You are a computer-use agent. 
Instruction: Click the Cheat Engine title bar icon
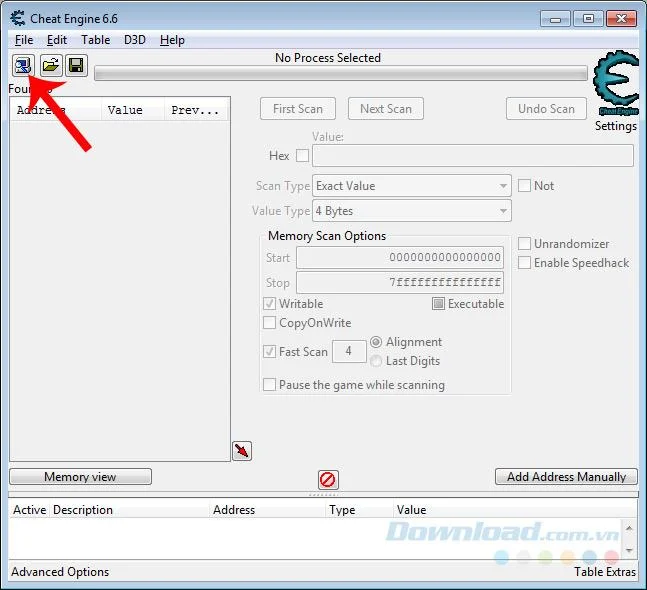(18, 19)
